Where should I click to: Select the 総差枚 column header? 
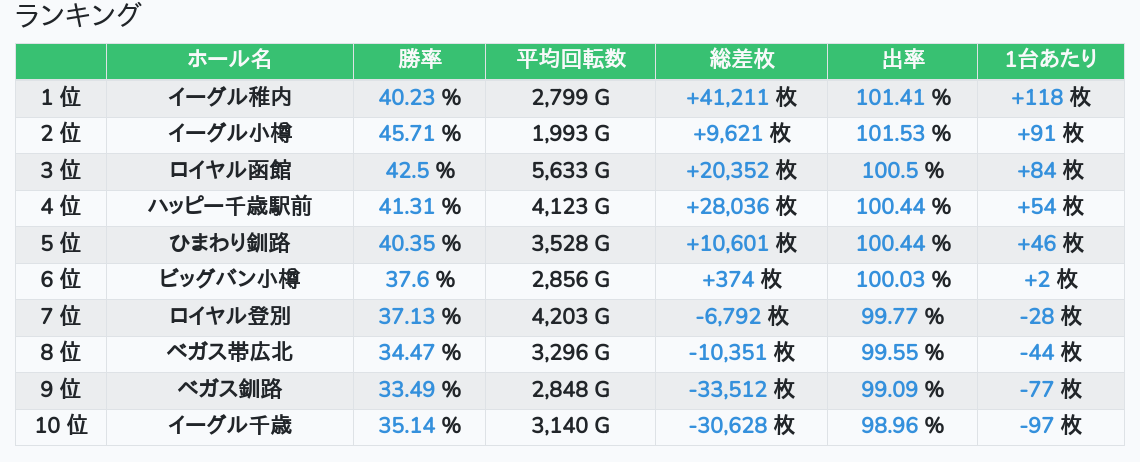(x=741, y=60)
